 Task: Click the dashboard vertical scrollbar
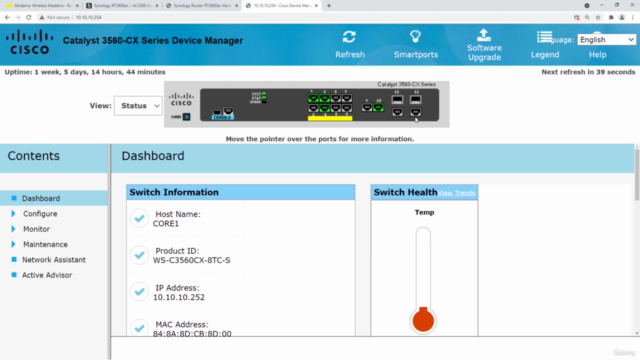637,175
